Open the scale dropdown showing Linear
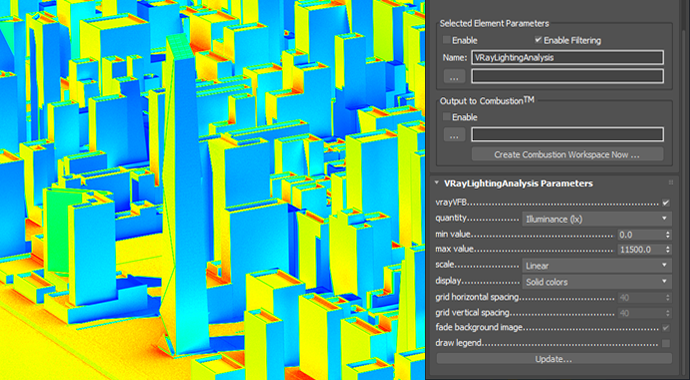 [597, 266]
